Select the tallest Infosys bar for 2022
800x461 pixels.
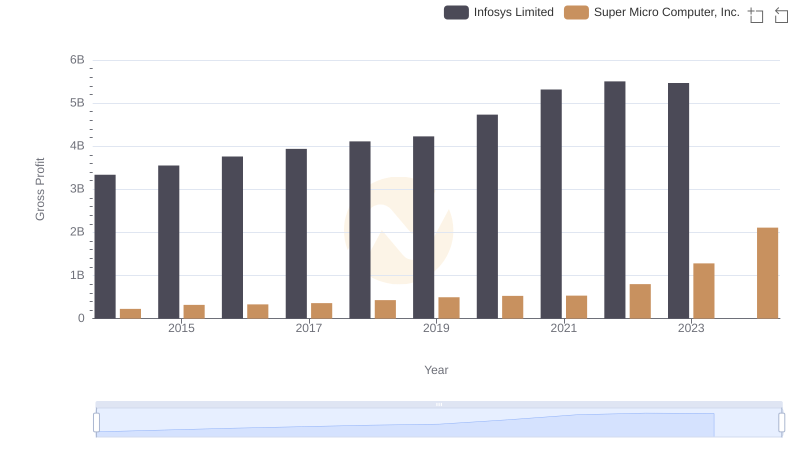(x=615, y=200)
